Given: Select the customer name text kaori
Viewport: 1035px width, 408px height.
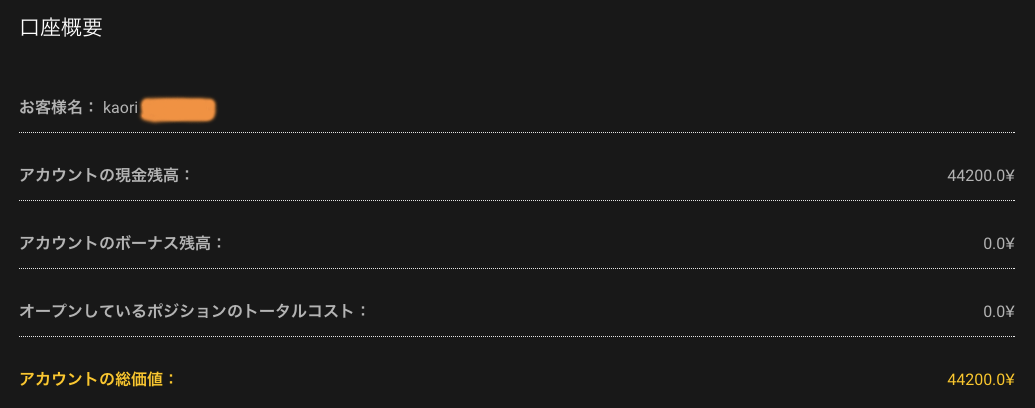Looking at the screenshot, I should (120, 107).
